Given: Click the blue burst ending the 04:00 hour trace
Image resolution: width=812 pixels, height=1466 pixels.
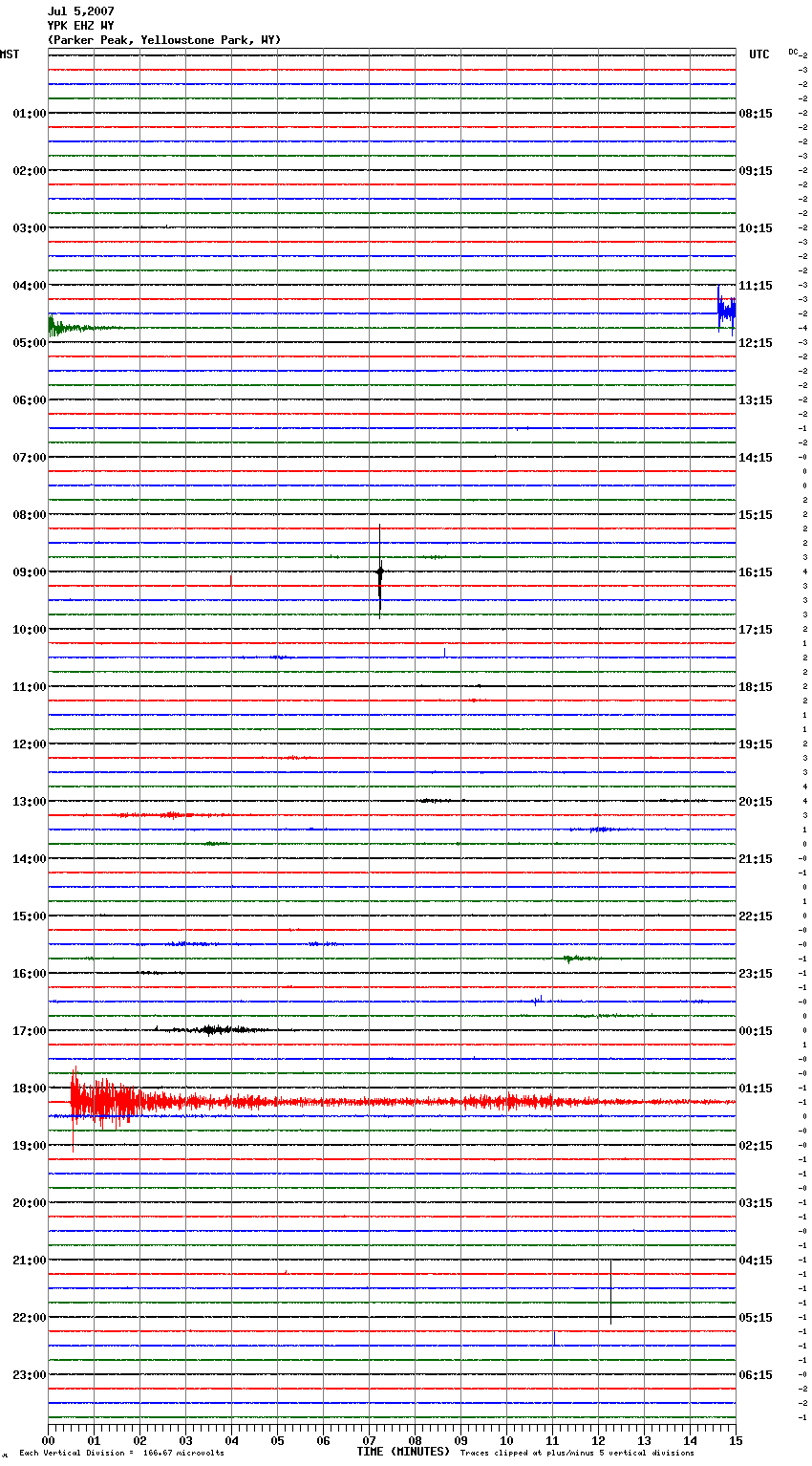Looking at the screenshot, I should click(727, 310).
